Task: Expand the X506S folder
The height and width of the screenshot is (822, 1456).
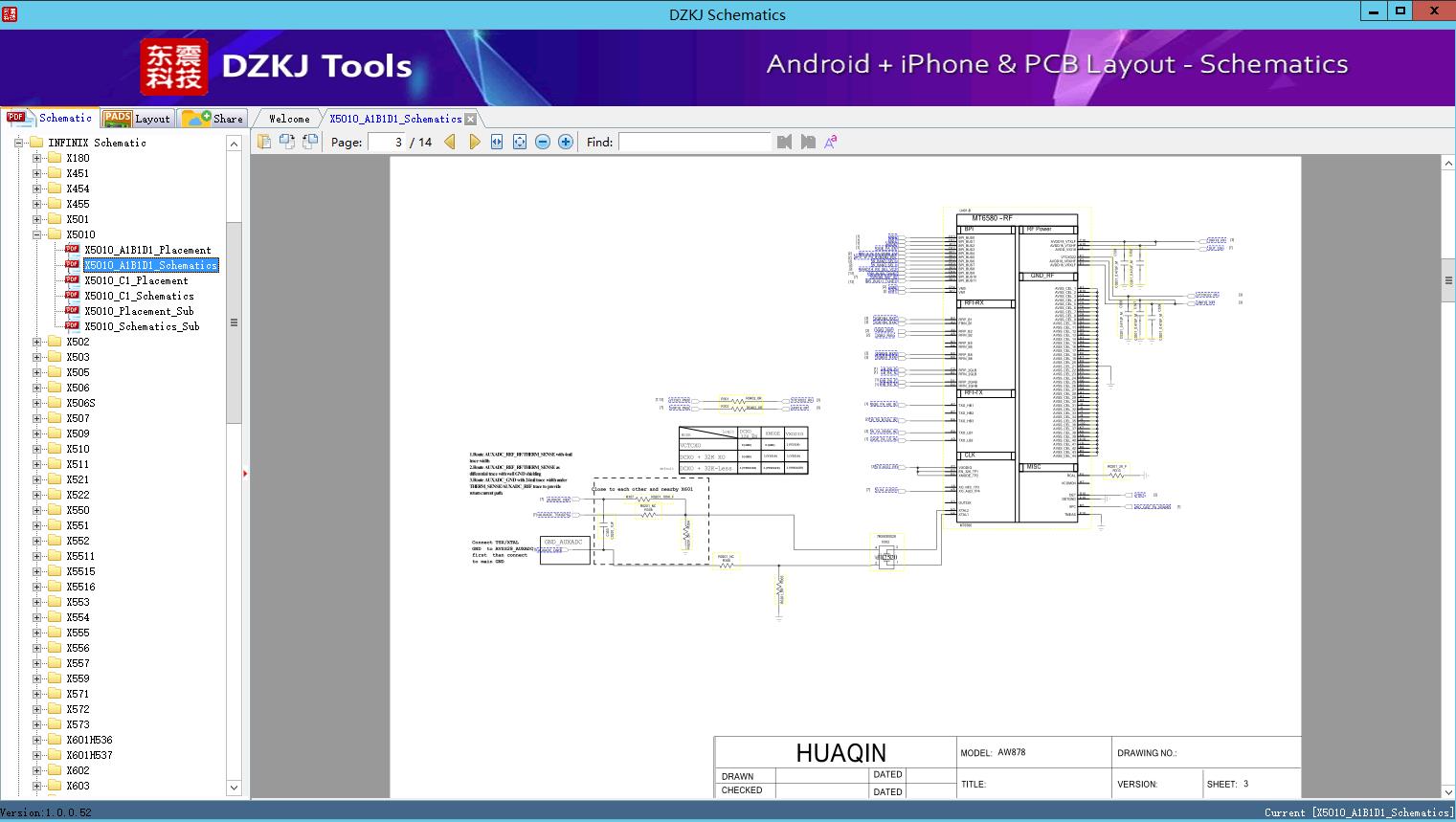Action: pos(36,403)
